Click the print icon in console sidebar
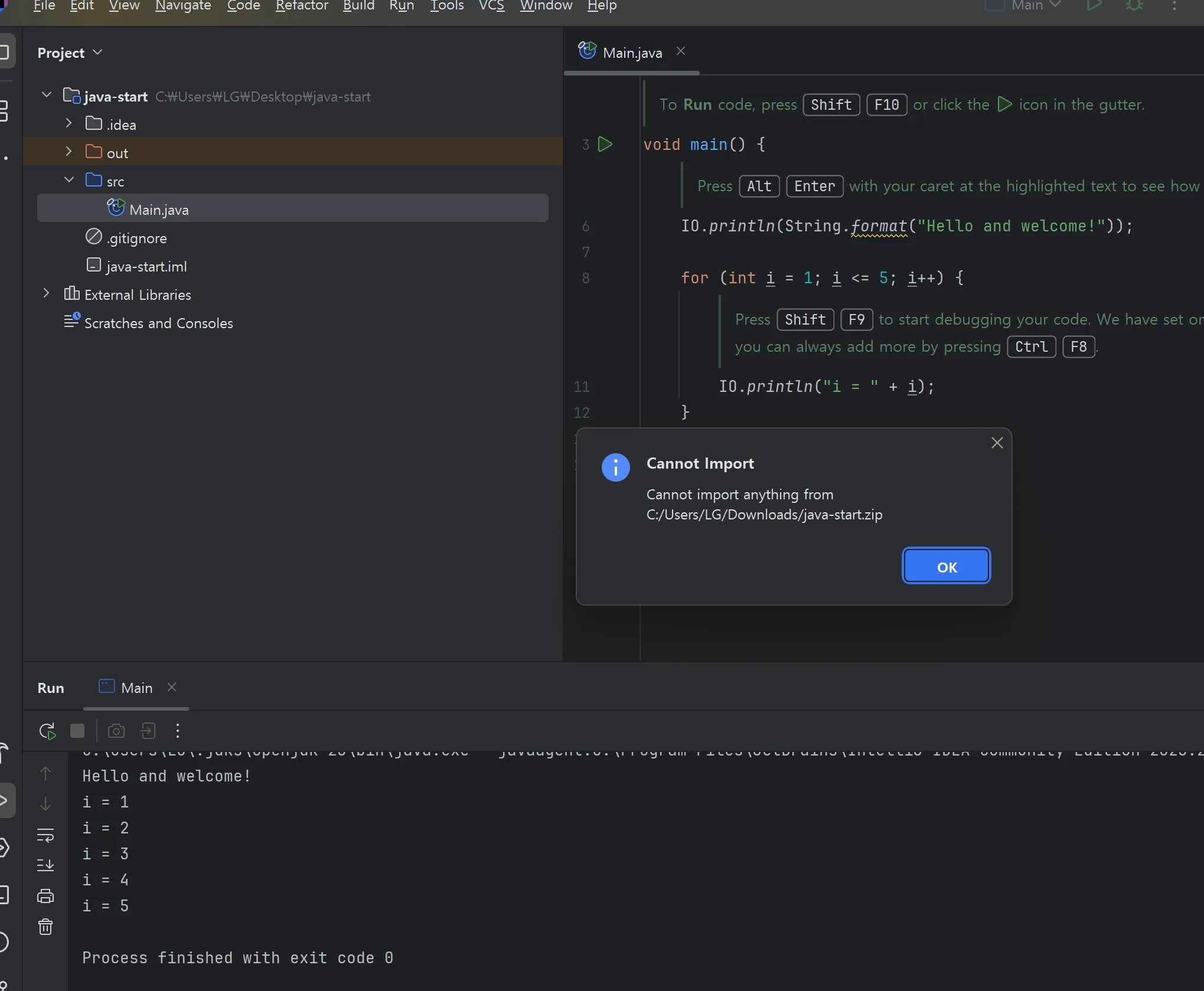The width and height of the screenshot is (1204, 991). 45,895
